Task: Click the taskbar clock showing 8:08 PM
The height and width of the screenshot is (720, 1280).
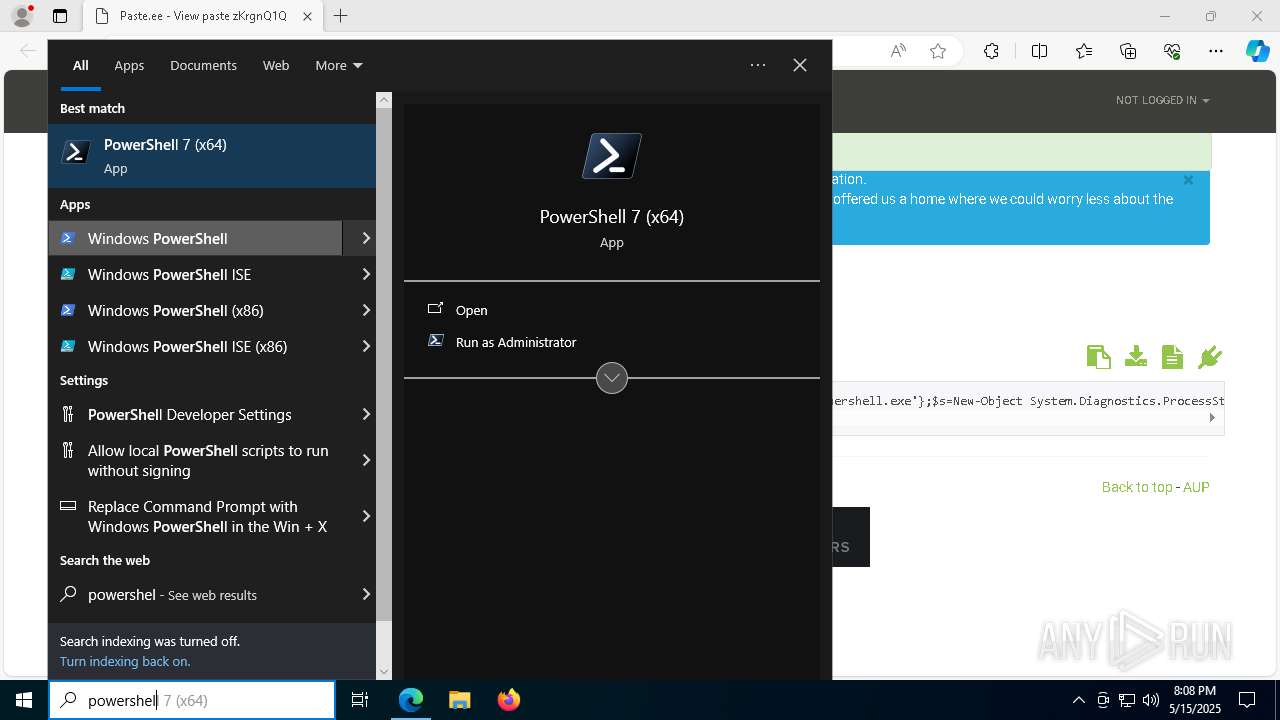Action: (x=1194, y=700)
